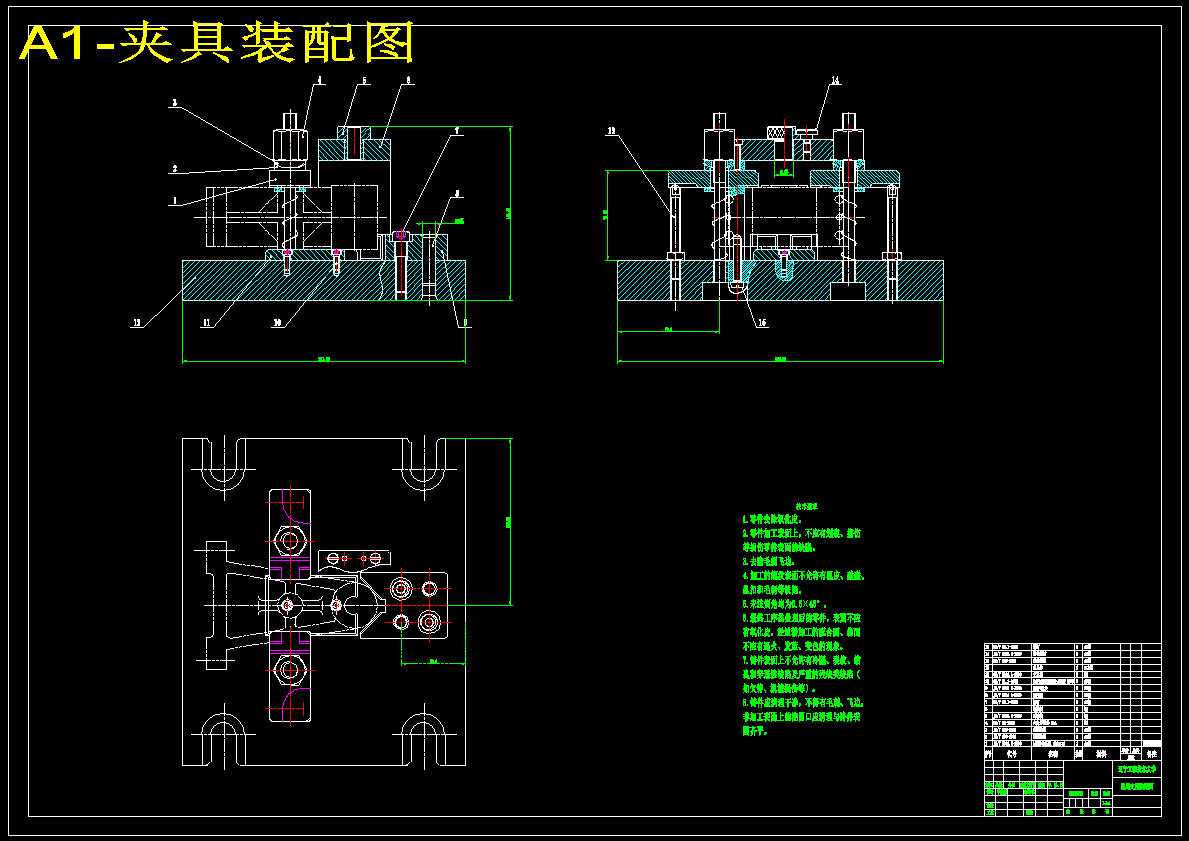This screenshot has height=841, width=1189.
Task: Click the hatched base plate in the right section view
Action: tap(780, 281)
